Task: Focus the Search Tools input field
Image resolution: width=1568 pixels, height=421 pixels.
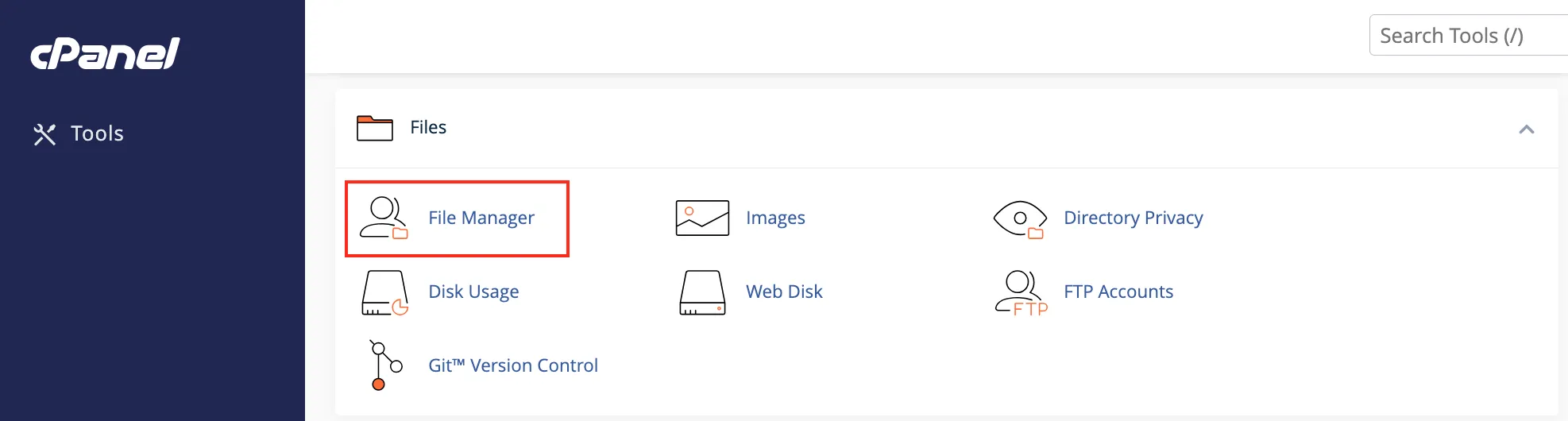Action: pyautogui.click(x=1470, y=36)
